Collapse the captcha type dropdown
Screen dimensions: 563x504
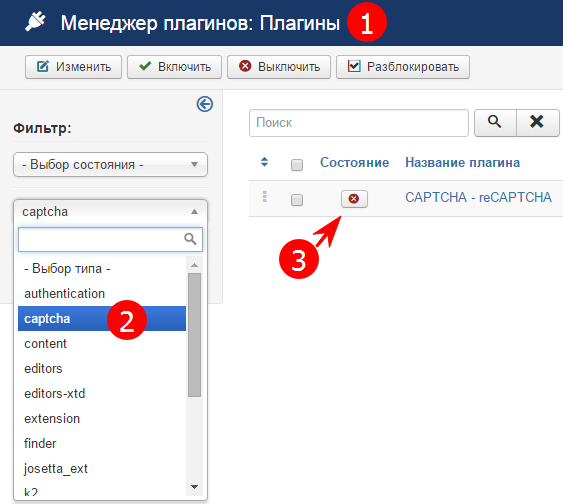click(x=110, y=211)
